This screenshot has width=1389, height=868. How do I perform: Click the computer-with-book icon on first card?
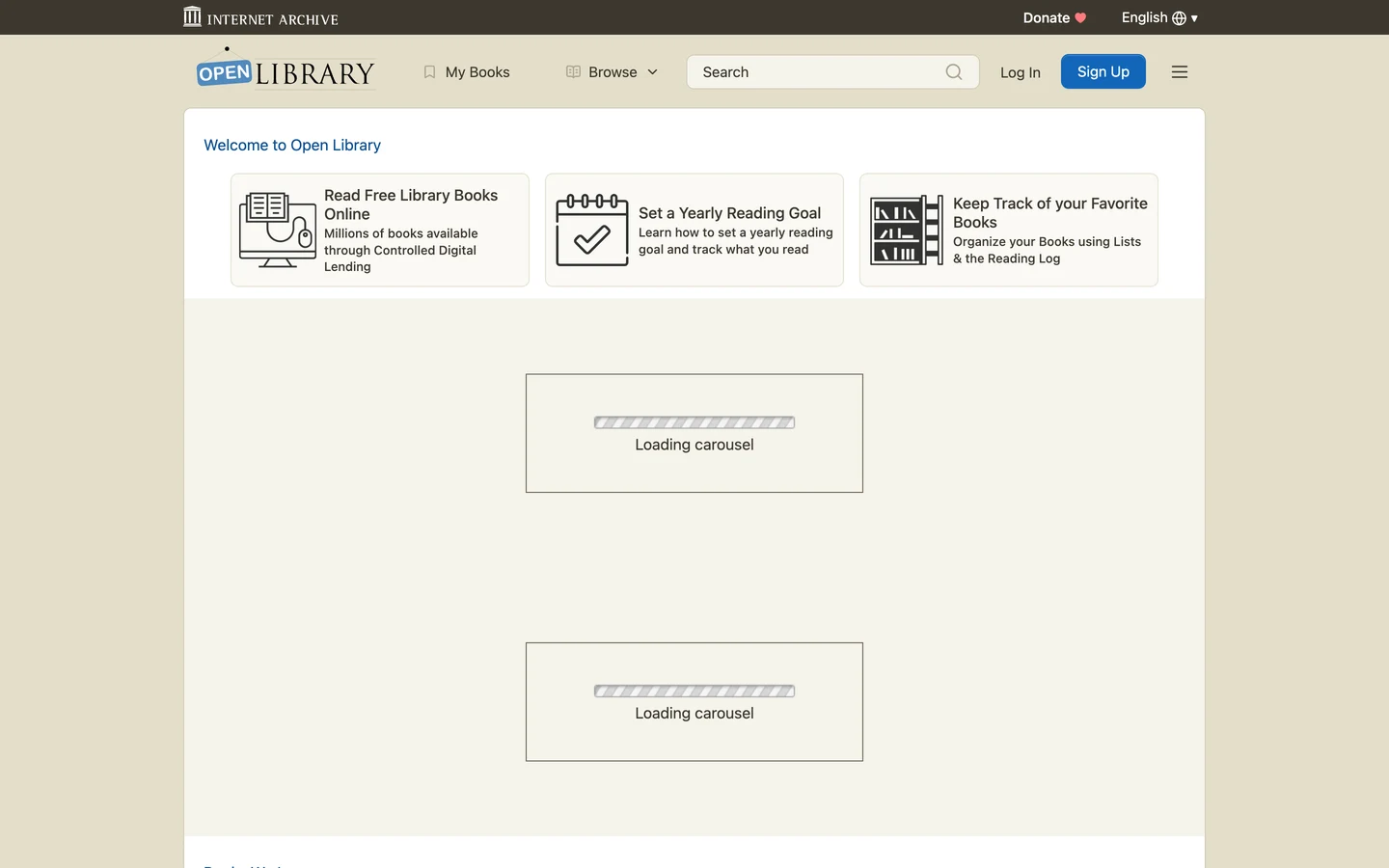pyautogui.click(x=278, y=230)
